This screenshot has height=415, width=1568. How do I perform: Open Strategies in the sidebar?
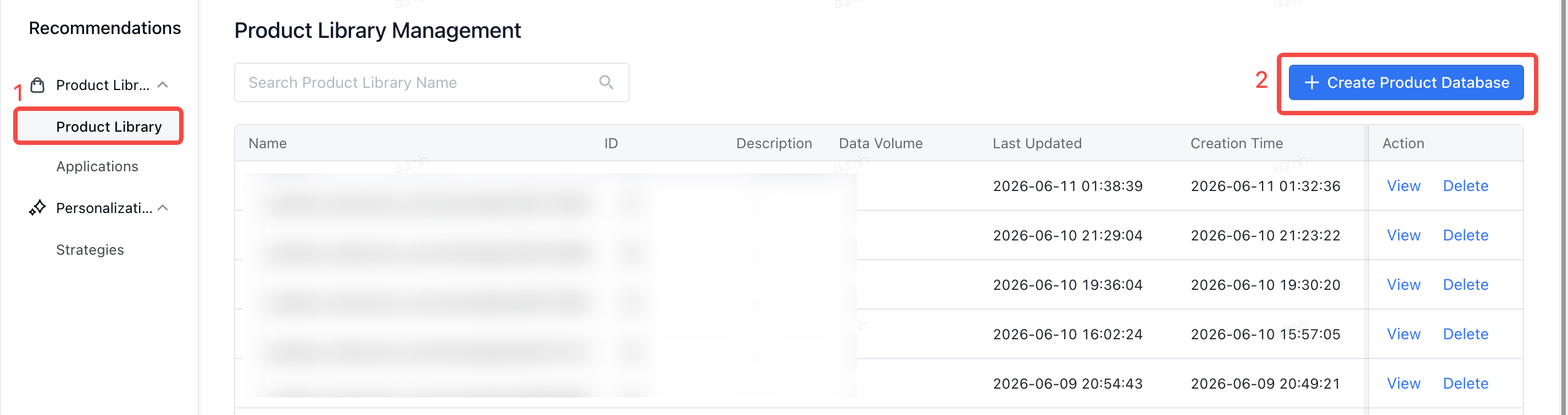(90, 249)
